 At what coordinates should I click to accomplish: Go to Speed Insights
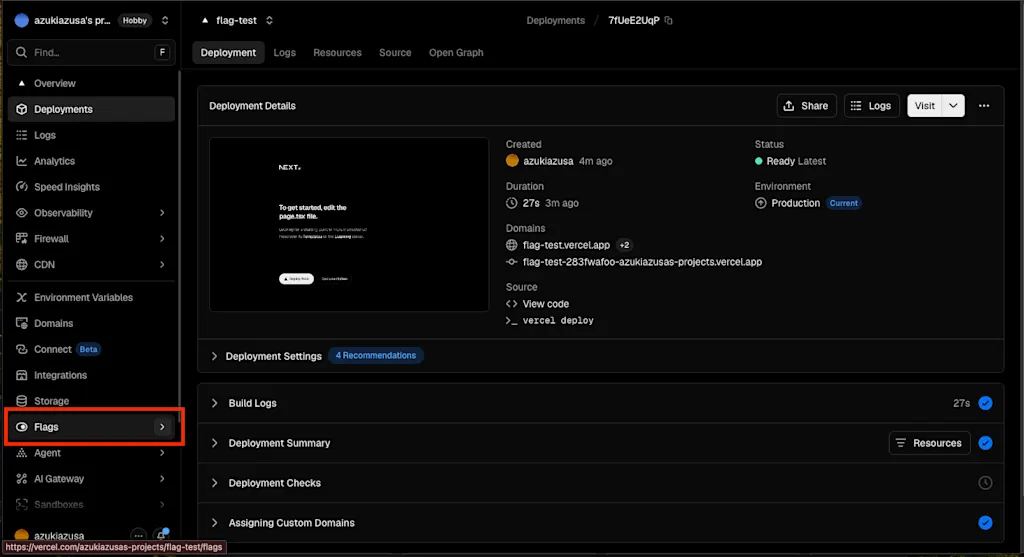91,187
